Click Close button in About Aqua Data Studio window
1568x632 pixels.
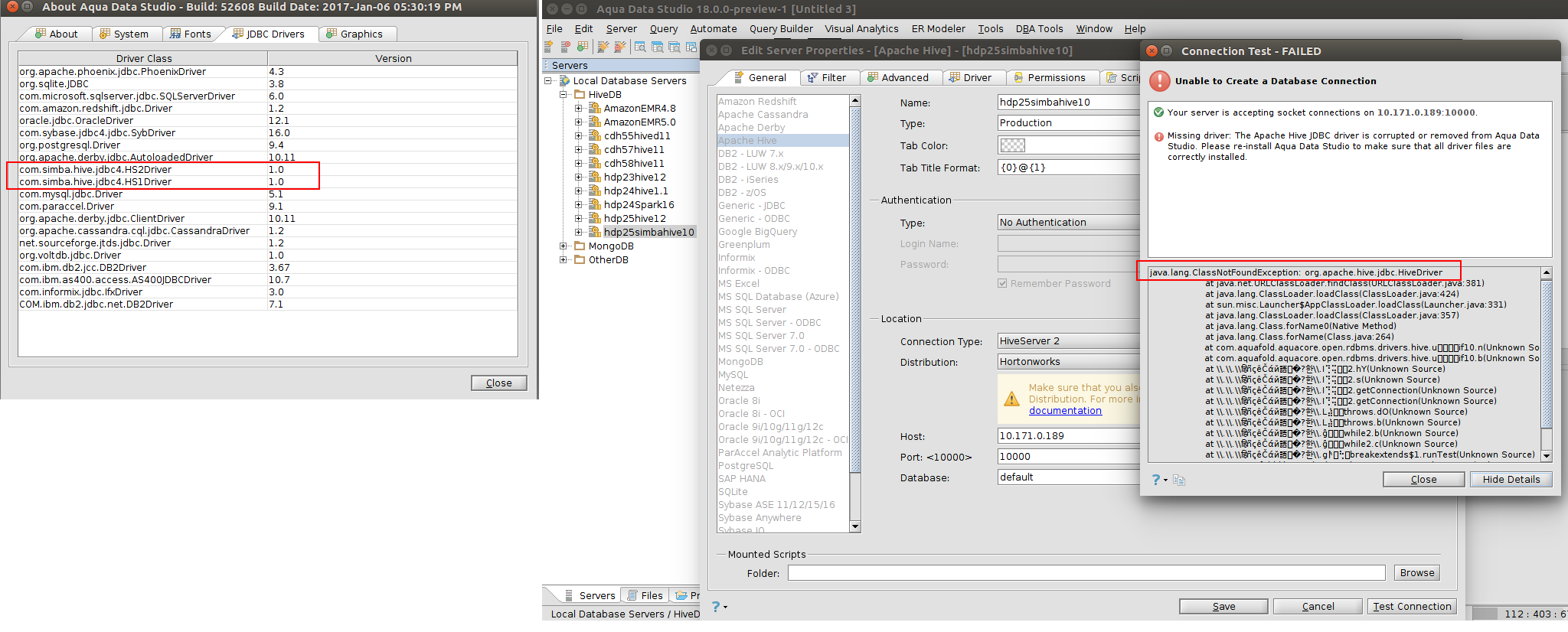tap(499, 383)
